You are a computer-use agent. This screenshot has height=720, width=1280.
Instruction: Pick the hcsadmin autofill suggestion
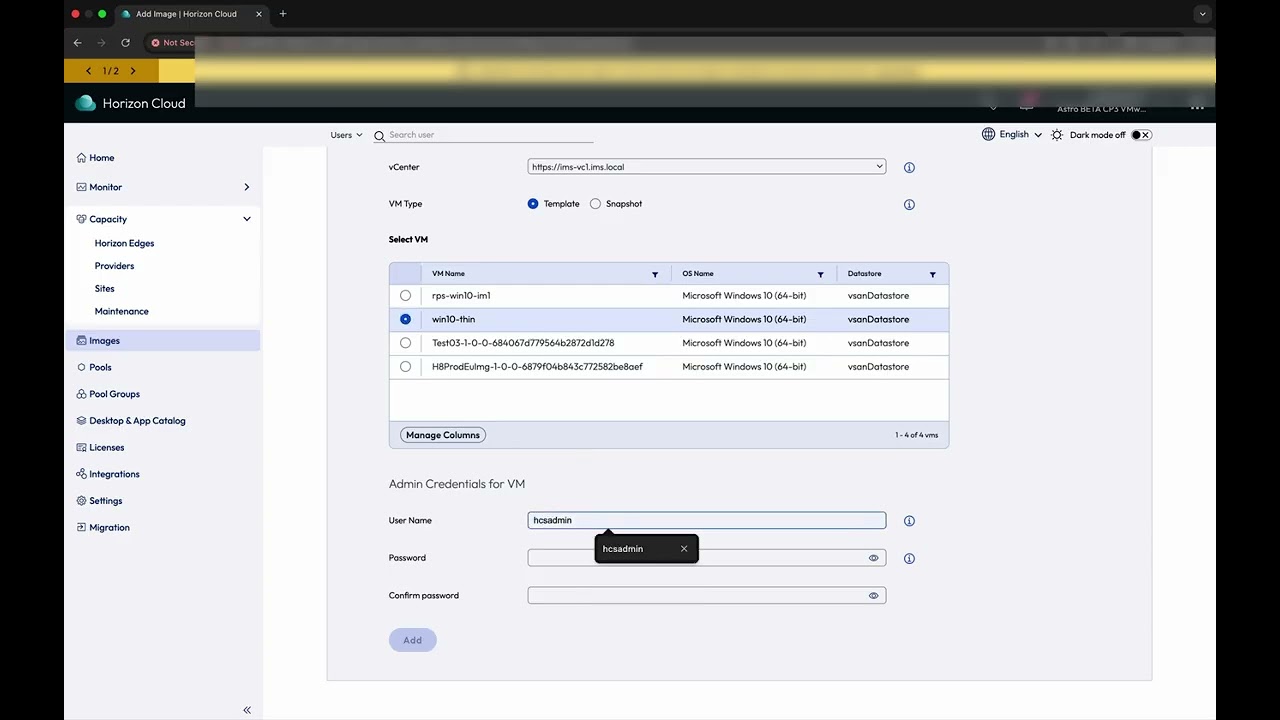(623, 549)
